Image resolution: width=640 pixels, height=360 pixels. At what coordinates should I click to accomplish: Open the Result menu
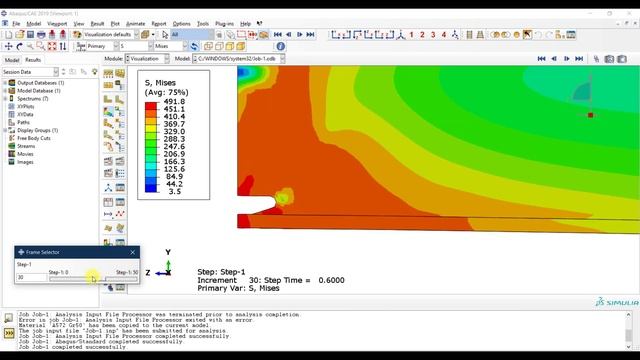97,24
